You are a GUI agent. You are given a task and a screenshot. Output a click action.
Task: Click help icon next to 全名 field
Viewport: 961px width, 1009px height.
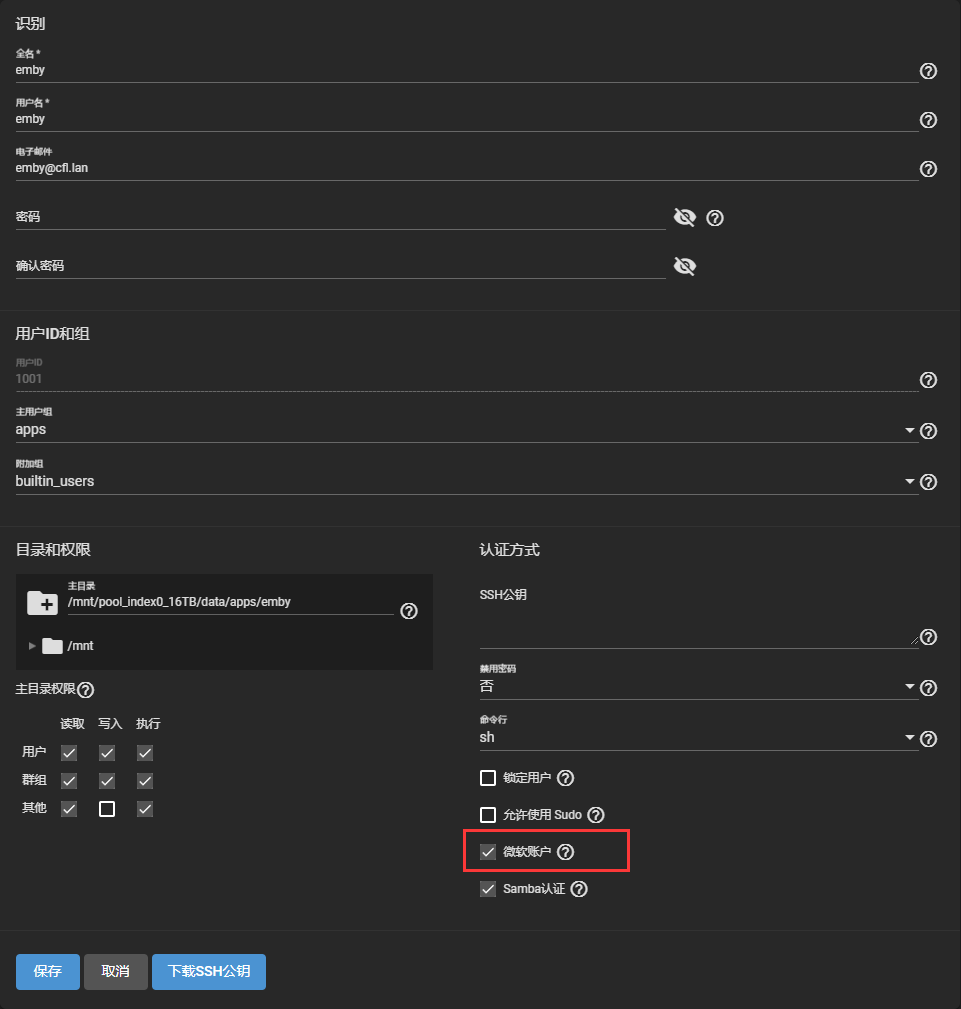tap(928, 71)
